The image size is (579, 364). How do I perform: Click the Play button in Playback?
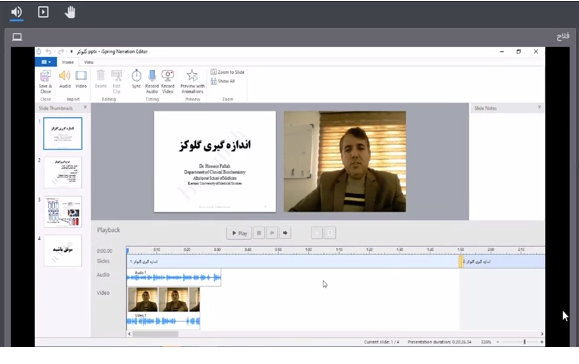(x=239, y=233)
